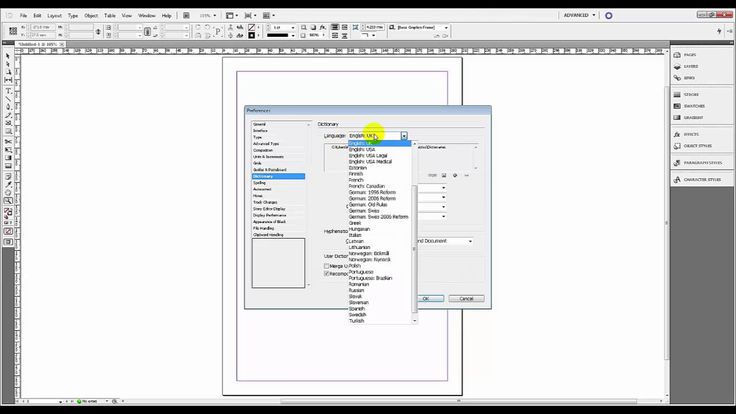Toggle Merge User Dictionary checkbox
The height and width of the screenshot is (414, 736).
click(327, 266)
